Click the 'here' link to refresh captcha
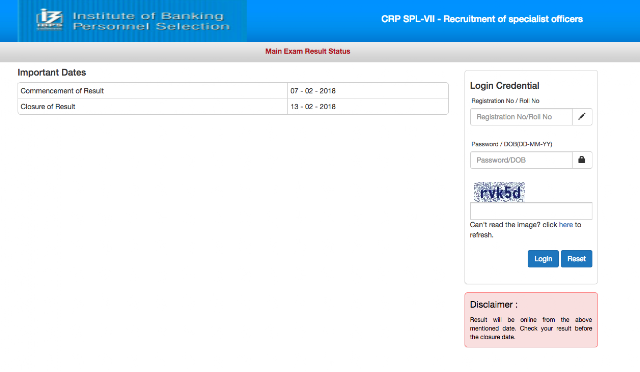Screen dimensions: 640x372 click(566, 225)
